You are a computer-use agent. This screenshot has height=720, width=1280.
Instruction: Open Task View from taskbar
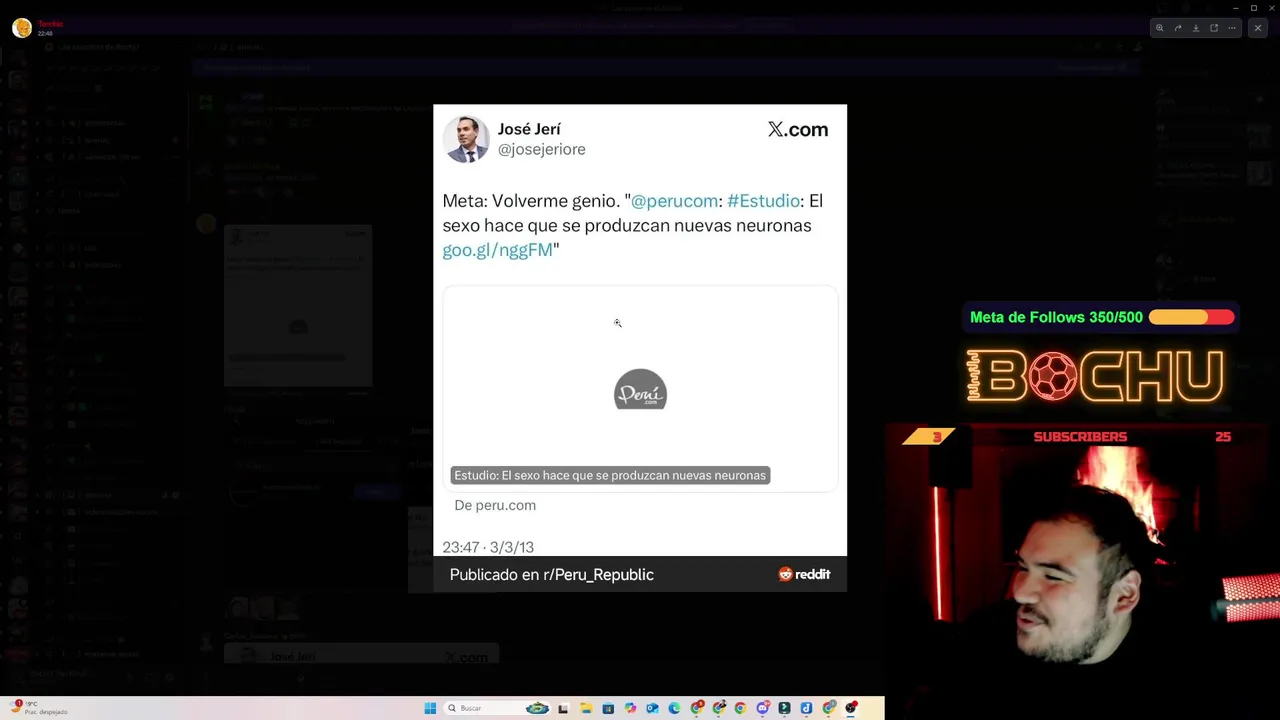563,708
